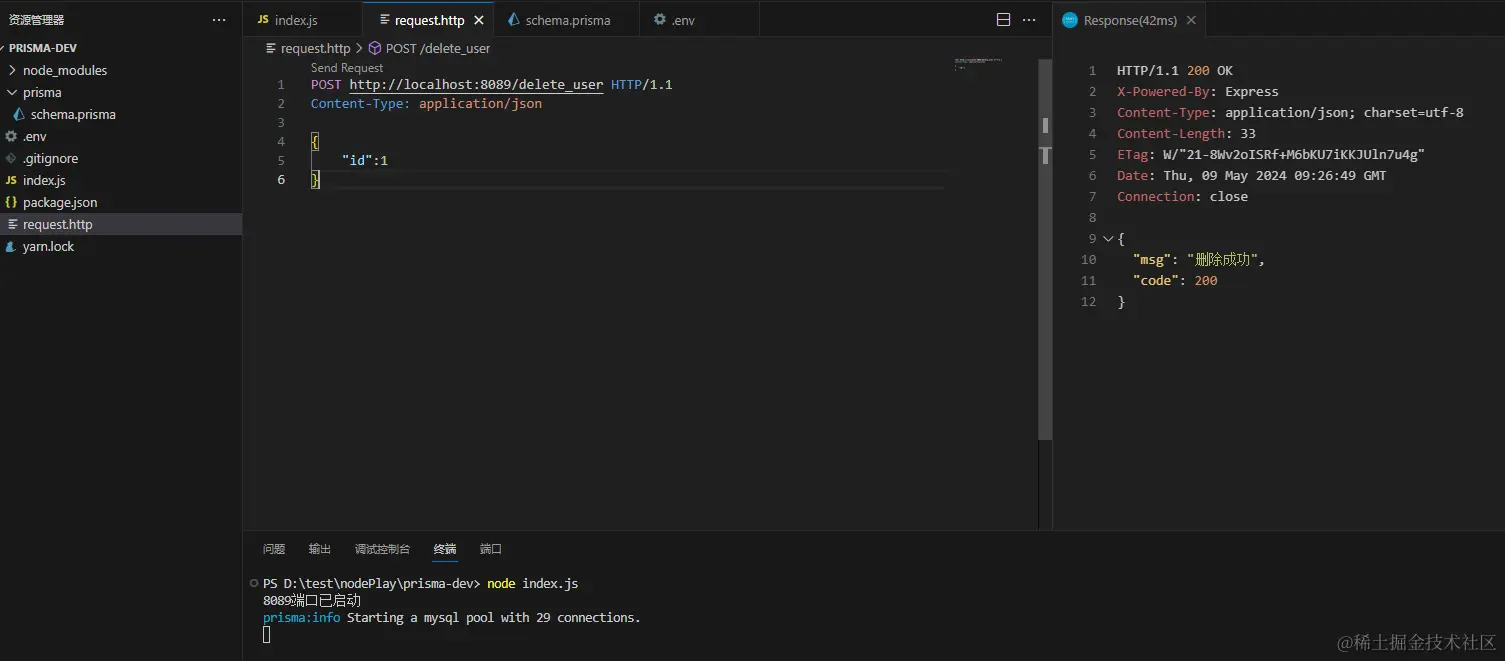This screenshot has width=1505, height=661.
Task: Click the node index.js terminal command
Action: click(532, 584)
